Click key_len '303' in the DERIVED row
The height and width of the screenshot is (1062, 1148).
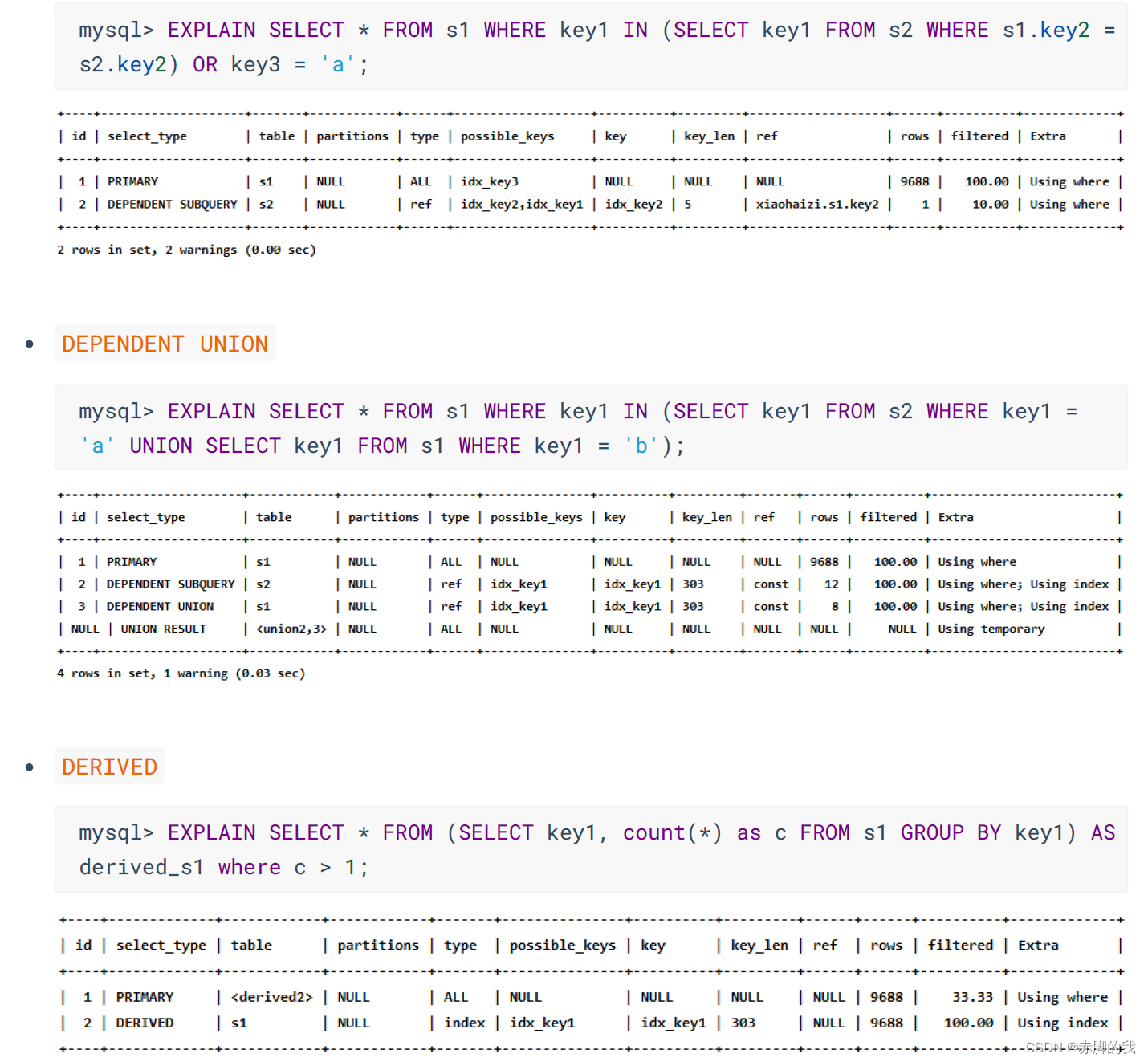tap(743, 1023)
